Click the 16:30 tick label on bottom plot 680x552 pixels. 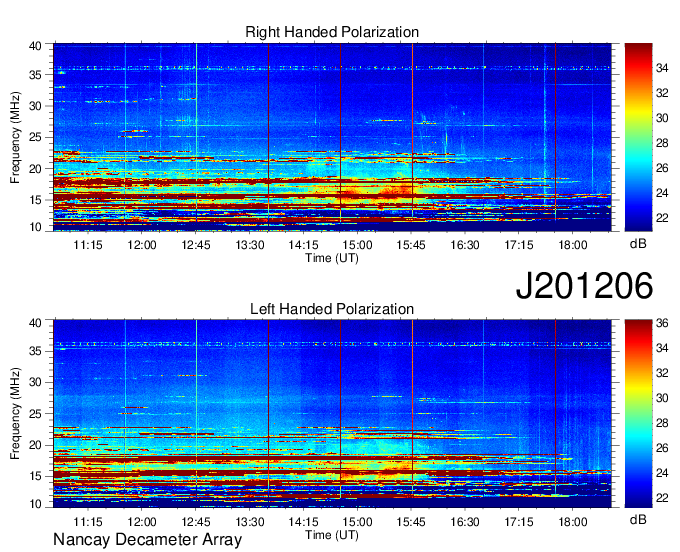click(x=465, y=522)
